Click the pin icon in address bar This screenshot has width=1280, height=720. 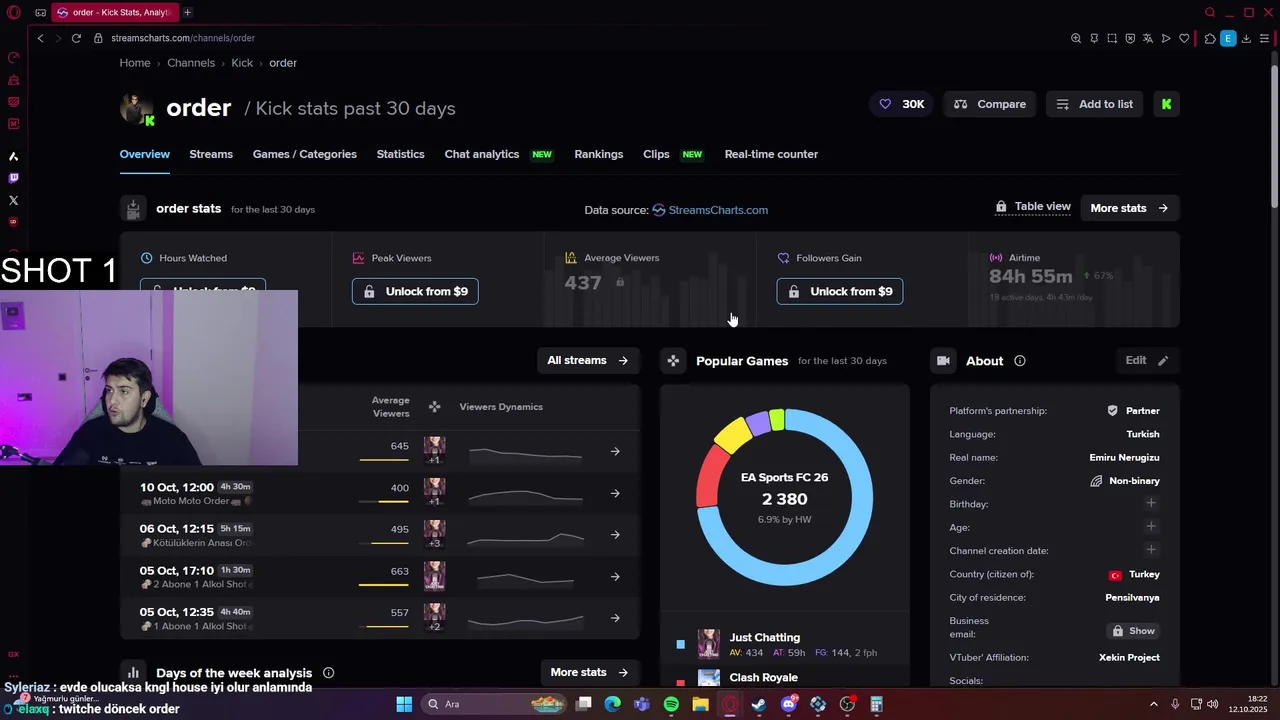point(1094,38)
